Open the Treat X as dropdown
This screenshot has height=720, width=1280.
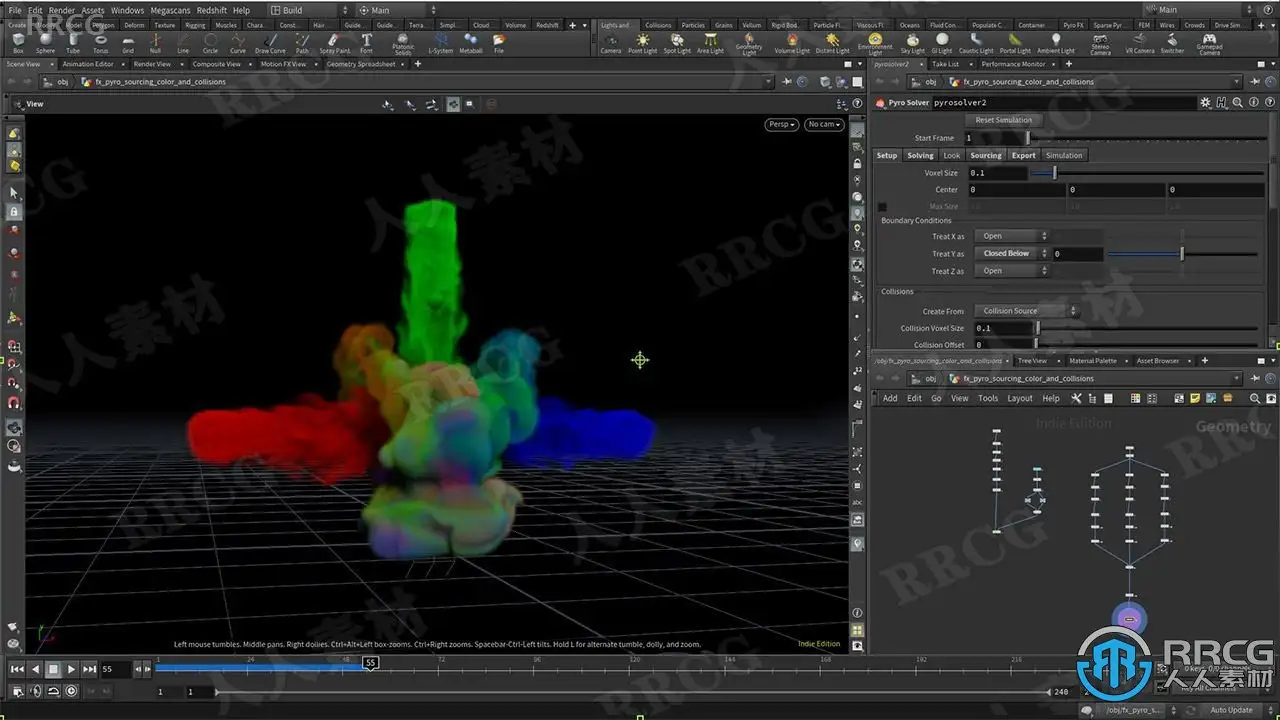point(1011,236)
